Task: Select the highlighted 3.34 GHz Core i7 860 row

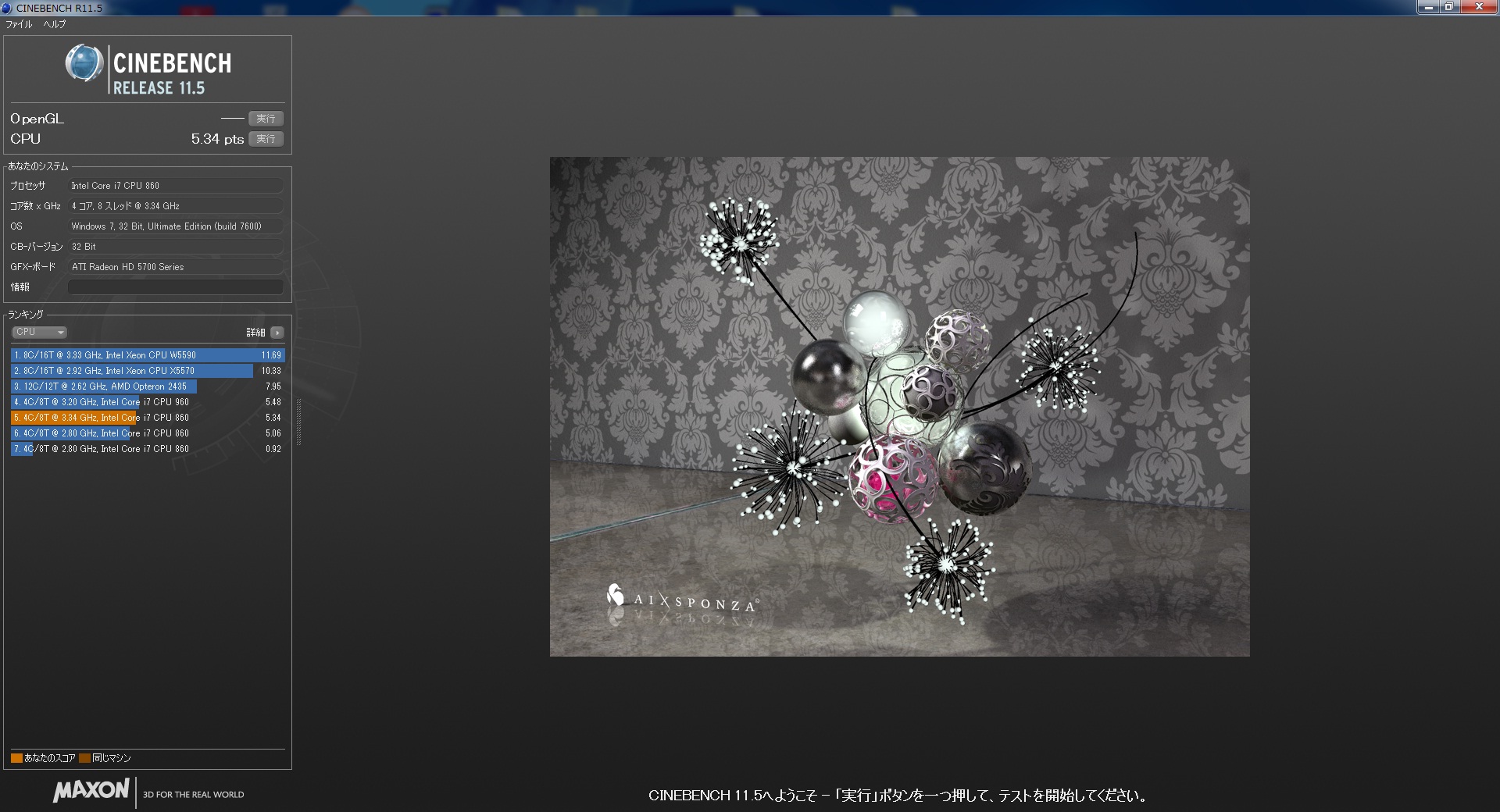Action: coord(148,418)
